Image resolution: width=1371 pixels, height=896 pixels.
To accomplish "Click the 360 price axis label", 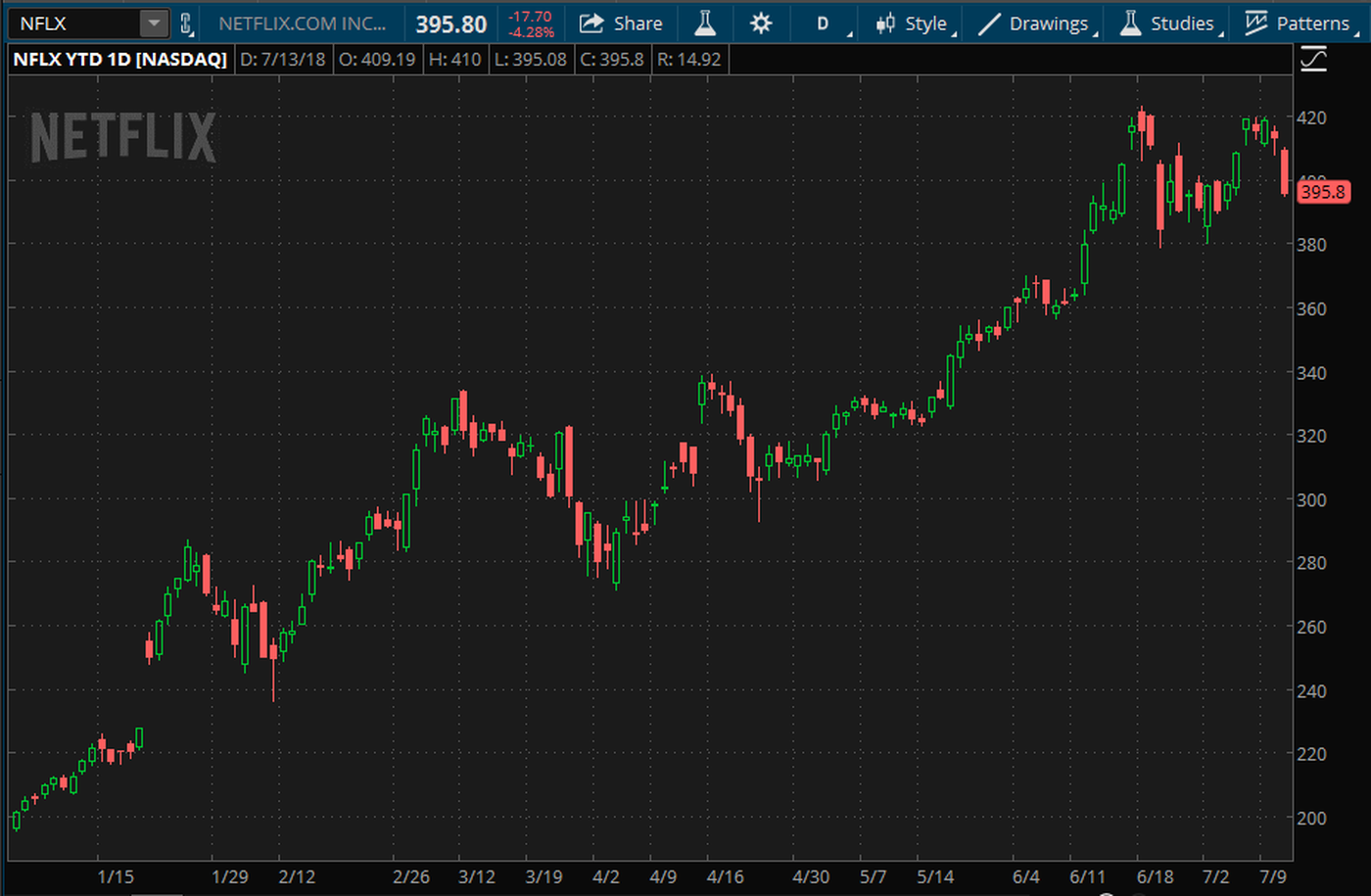I will (x=1311, y=308).
